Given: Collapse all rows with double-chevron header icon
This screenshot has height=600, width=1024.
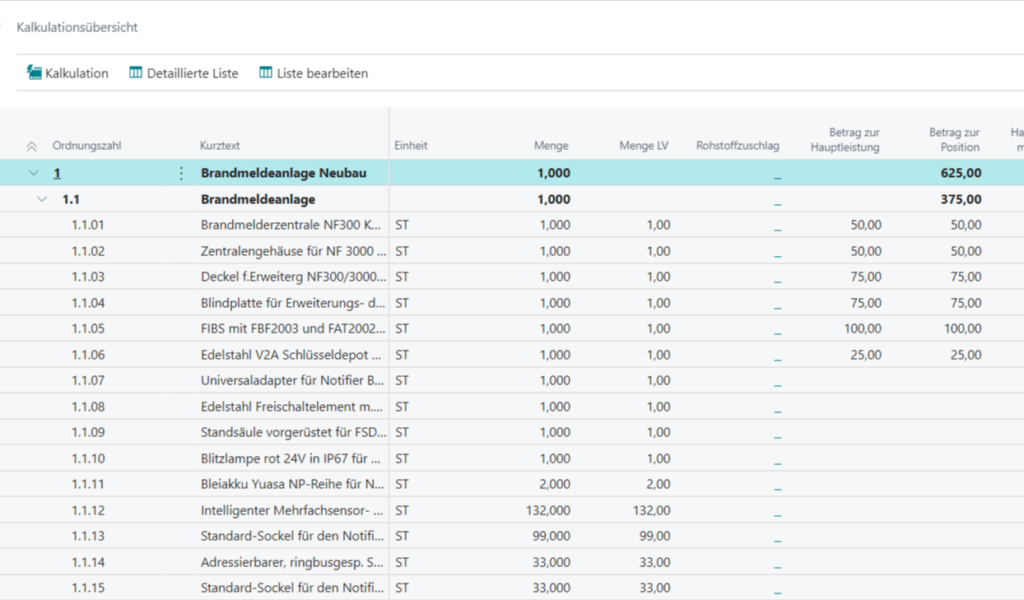Looking at the screenshot, I should [x=31, y=146].
